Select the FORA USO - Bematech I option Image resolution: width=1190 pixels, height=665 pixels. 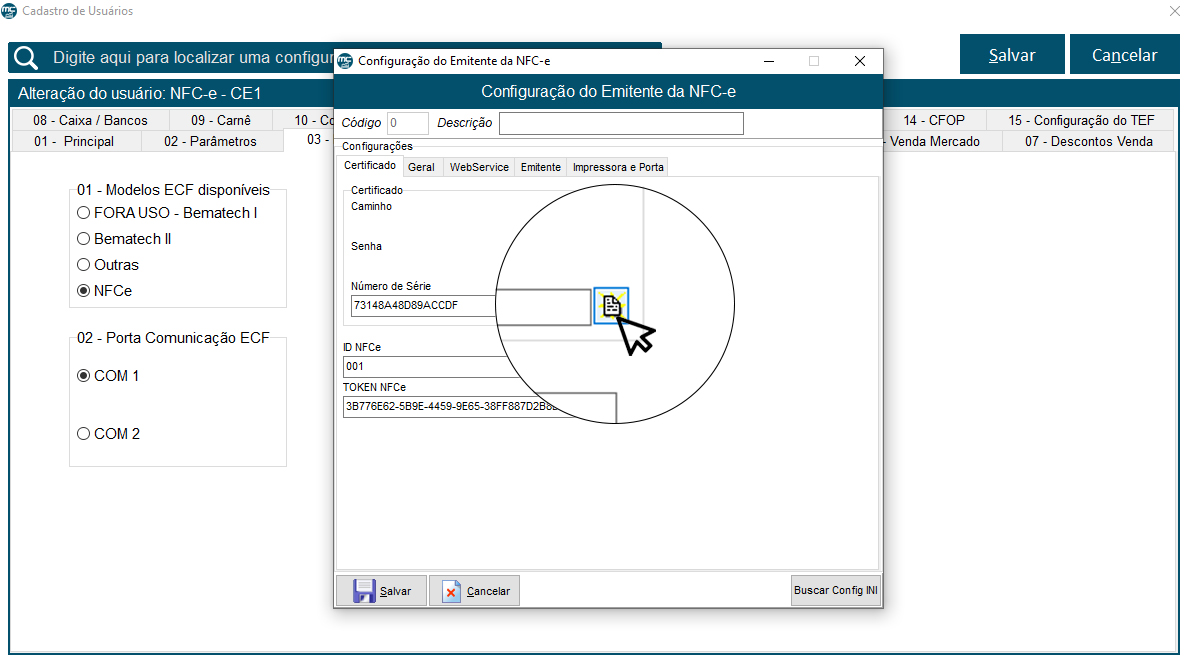point(84,213)
